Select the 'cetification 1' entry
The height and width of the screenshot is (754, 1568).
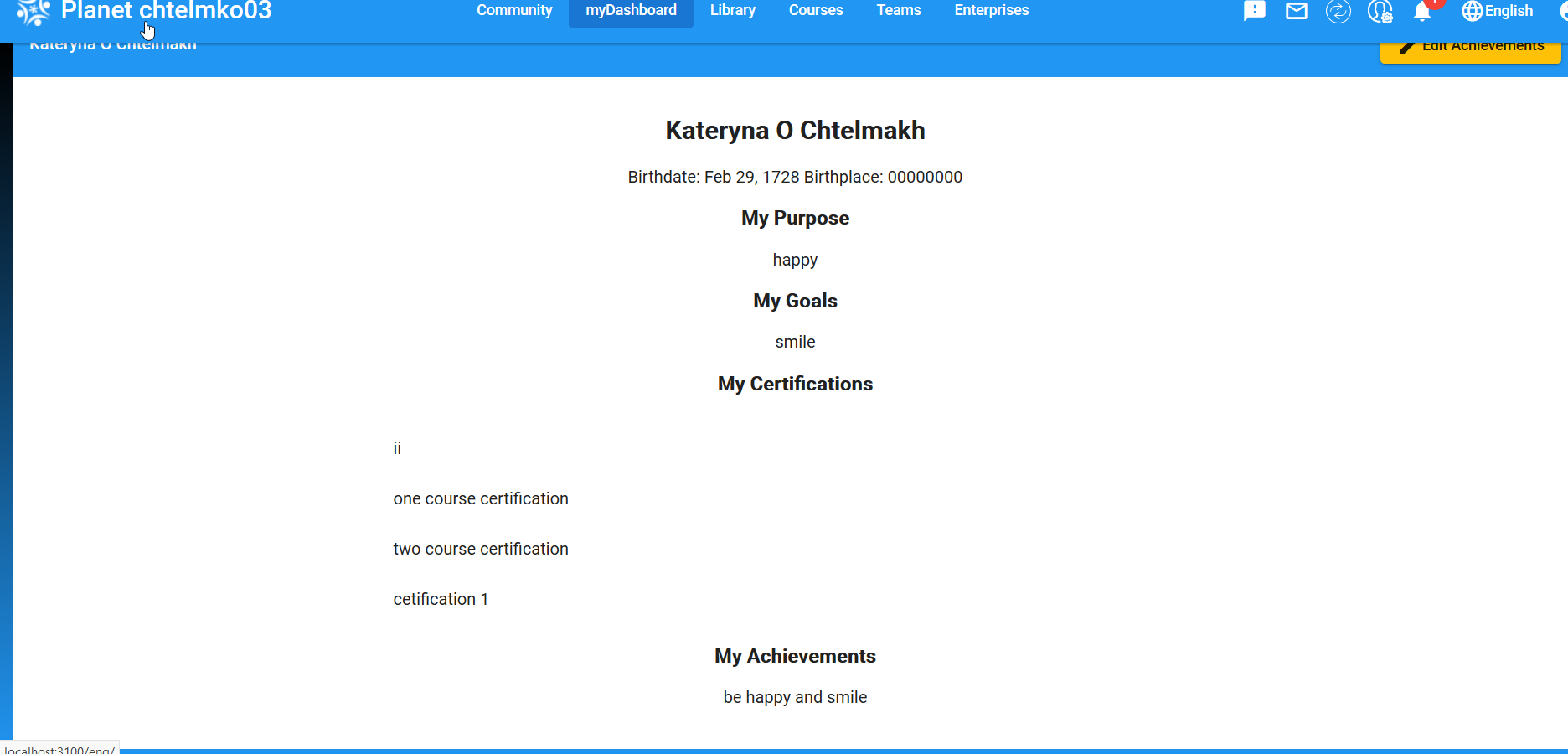[x=441, y=599]
